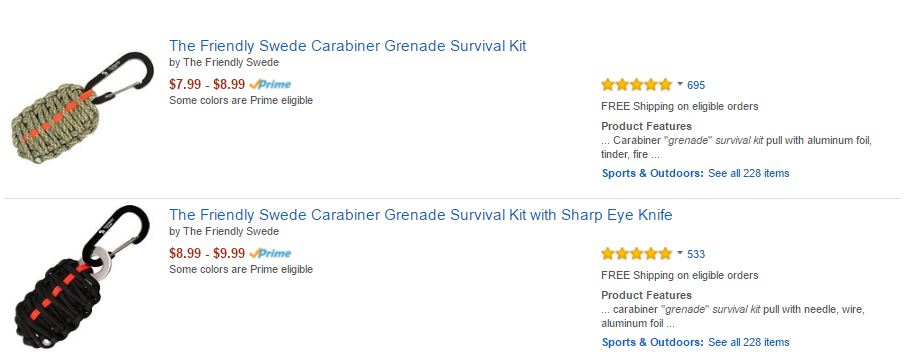Click 'by The Friendly Swede' under first title
Screen dimensions: 905x362
coord(224,62)
